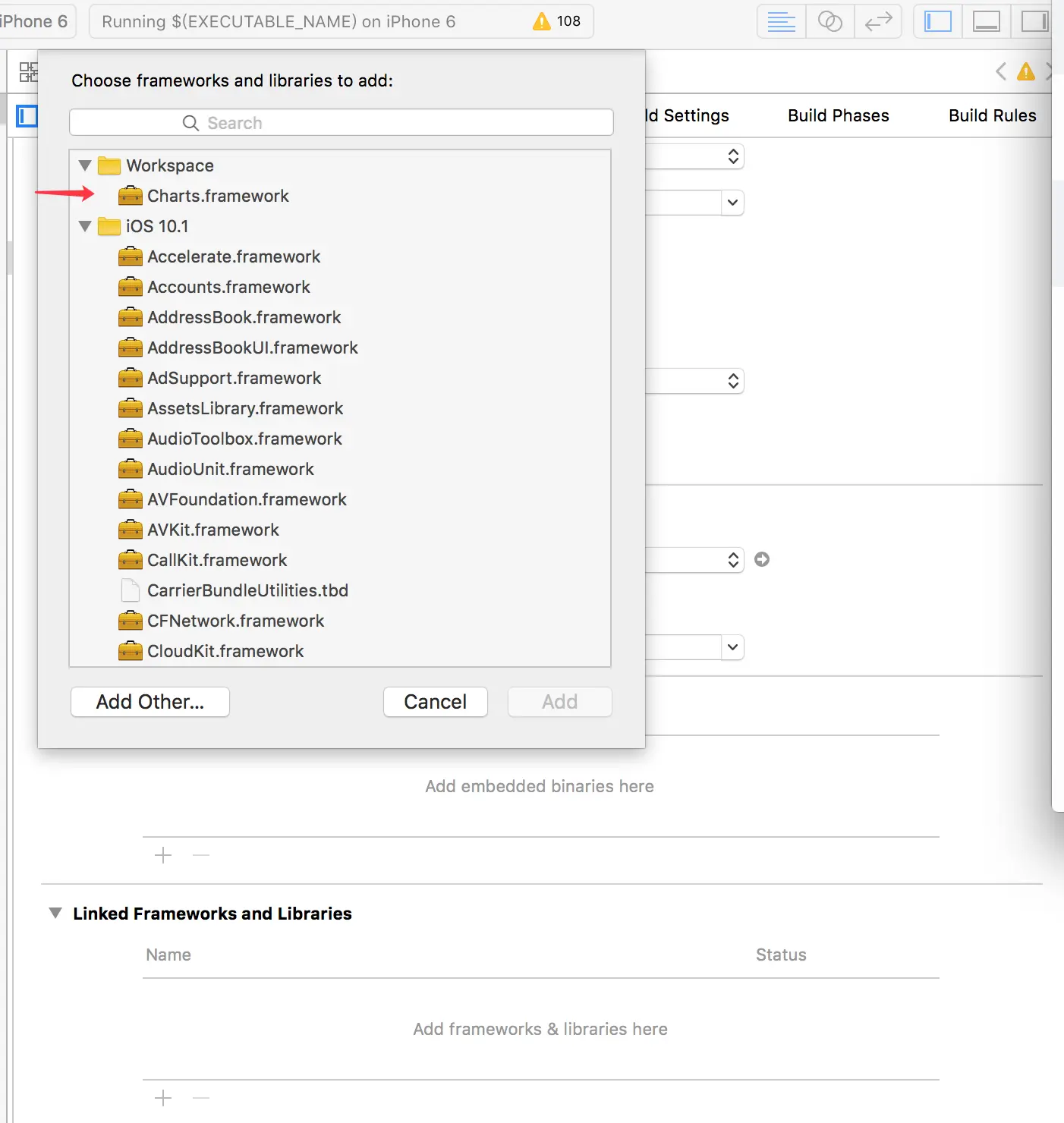
Task: Collapse the Workspace folder
Action: point(85,165)
